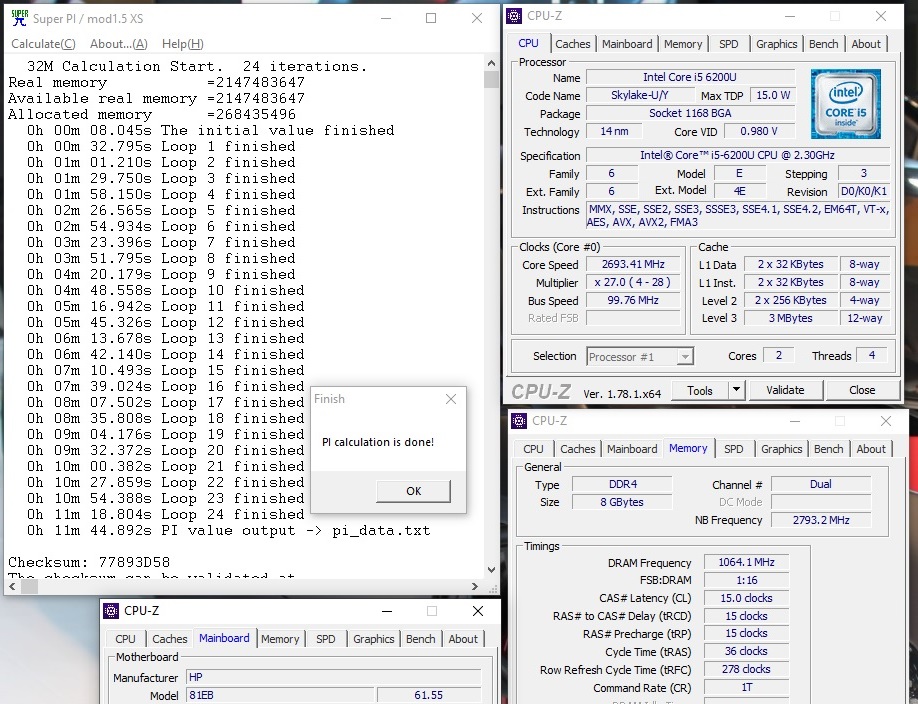Select CPU tab in Mainboard CPU-Z window
The image size is (918, 704).
(x=125, y=639)
